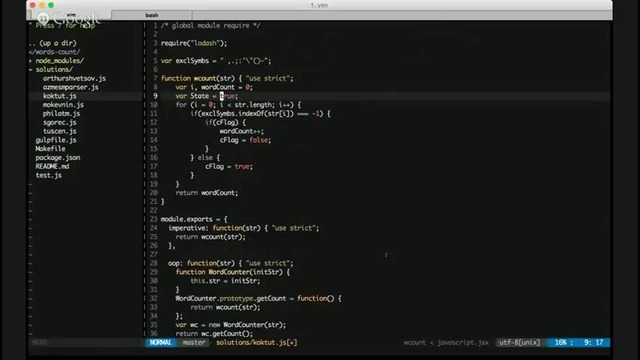Open philatm.js file
This screenshot has height=360, width=640.
click(x=62, y=114)
